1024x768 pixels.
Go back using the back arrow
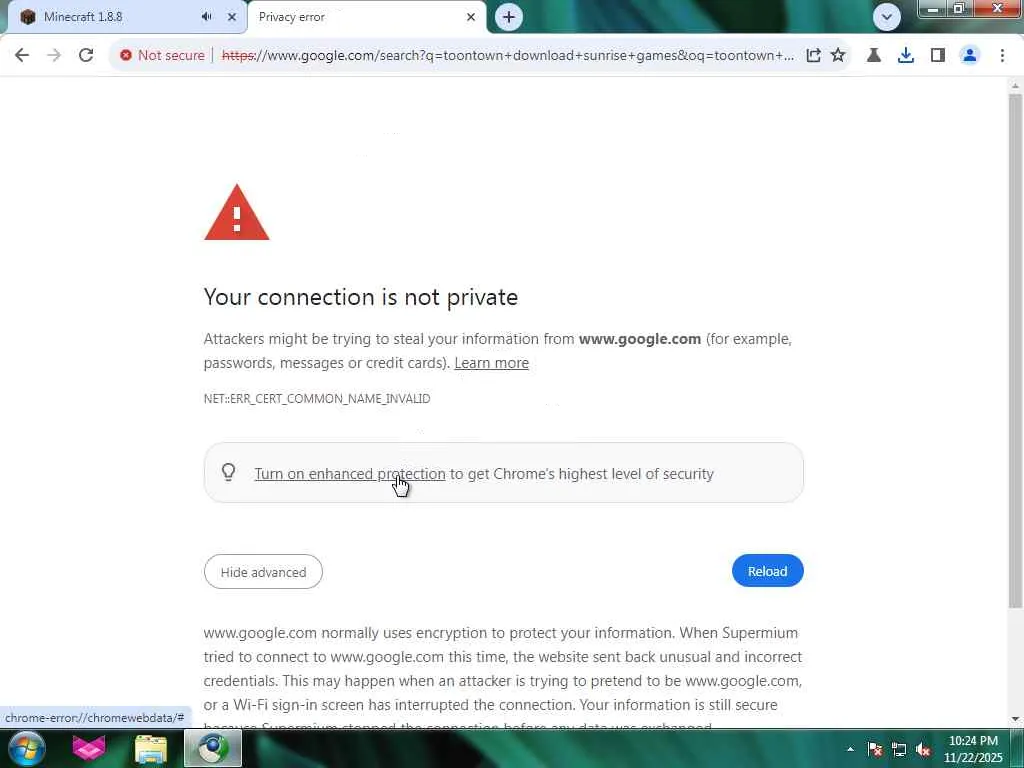point(22,55)
